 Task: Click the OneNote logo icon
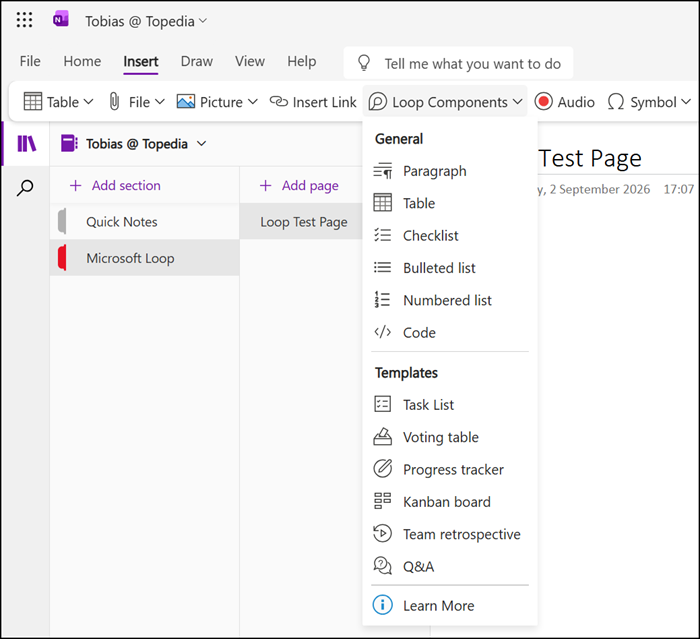coord(60,19)
